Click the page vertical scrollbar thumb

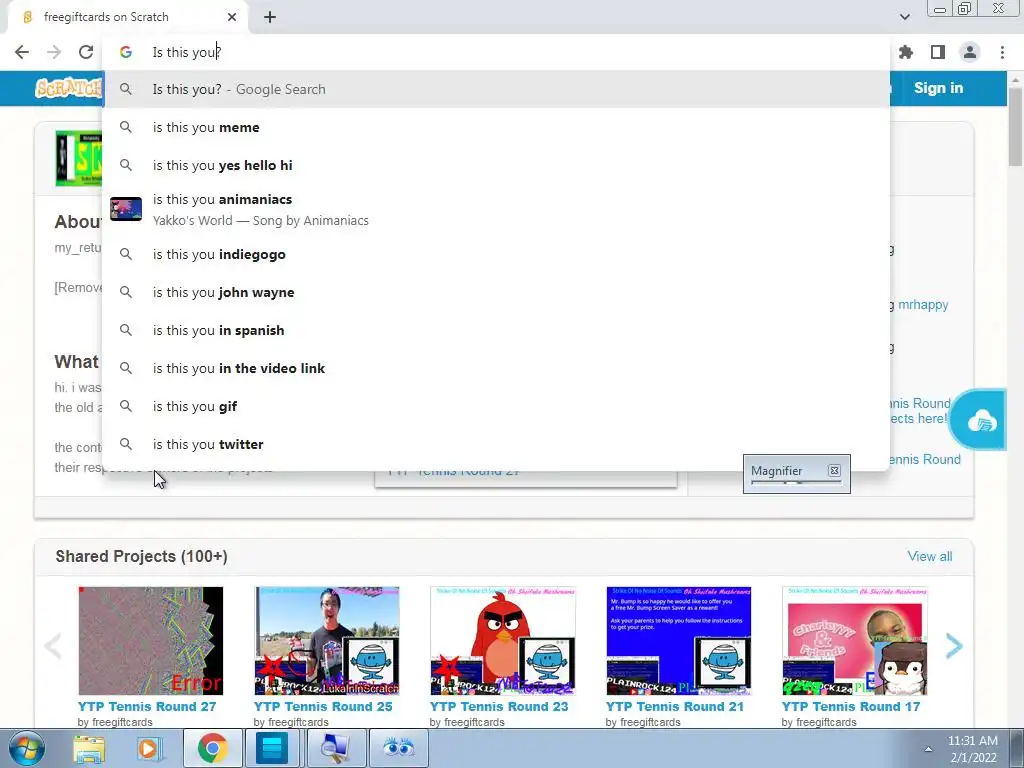click(1016, 127)
